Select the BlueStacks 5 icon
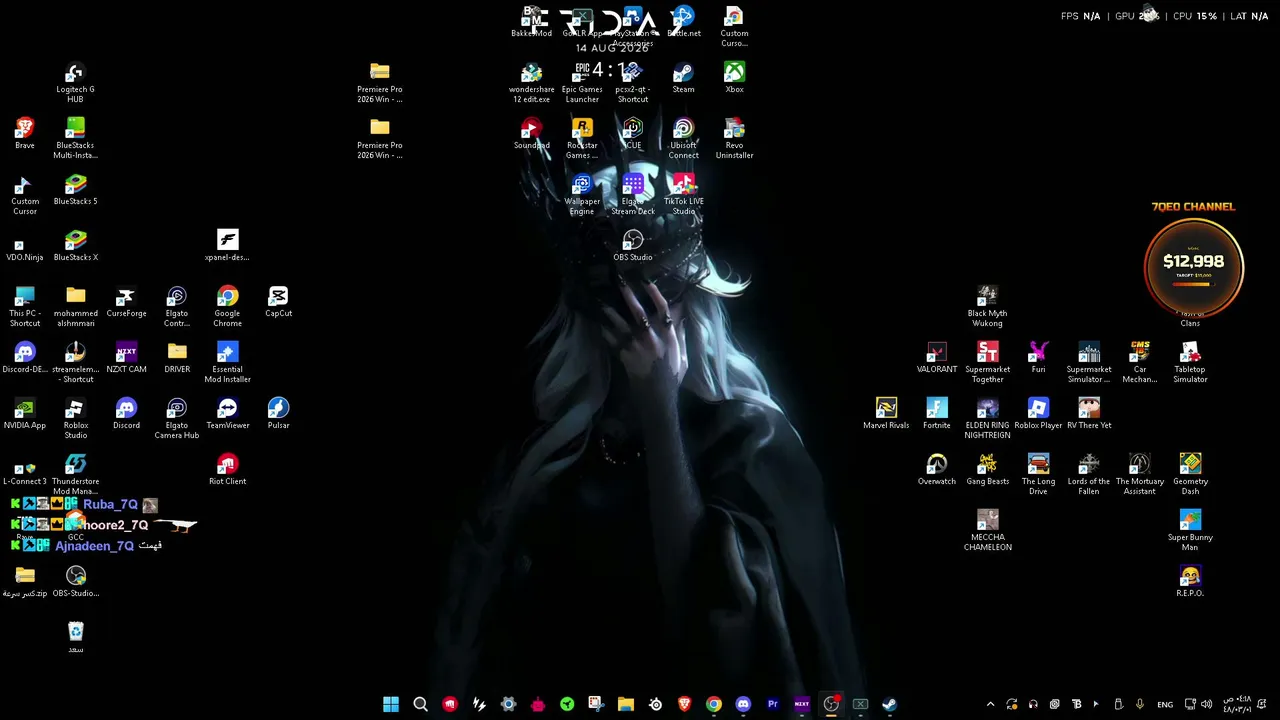This screenshot has width=1280, height=720. 75,190
